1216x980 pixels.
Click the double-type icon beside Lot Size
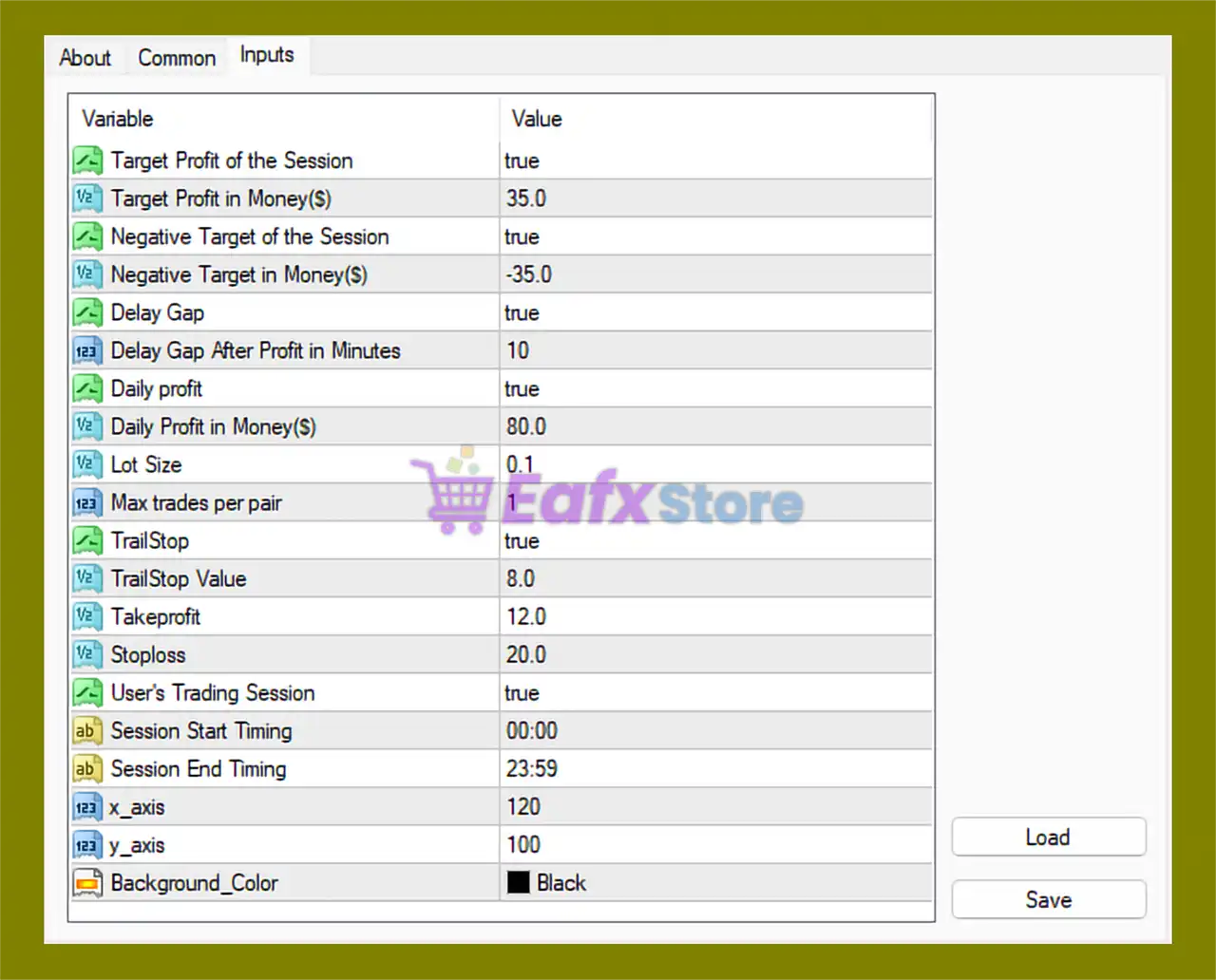(x=87, y=464)
